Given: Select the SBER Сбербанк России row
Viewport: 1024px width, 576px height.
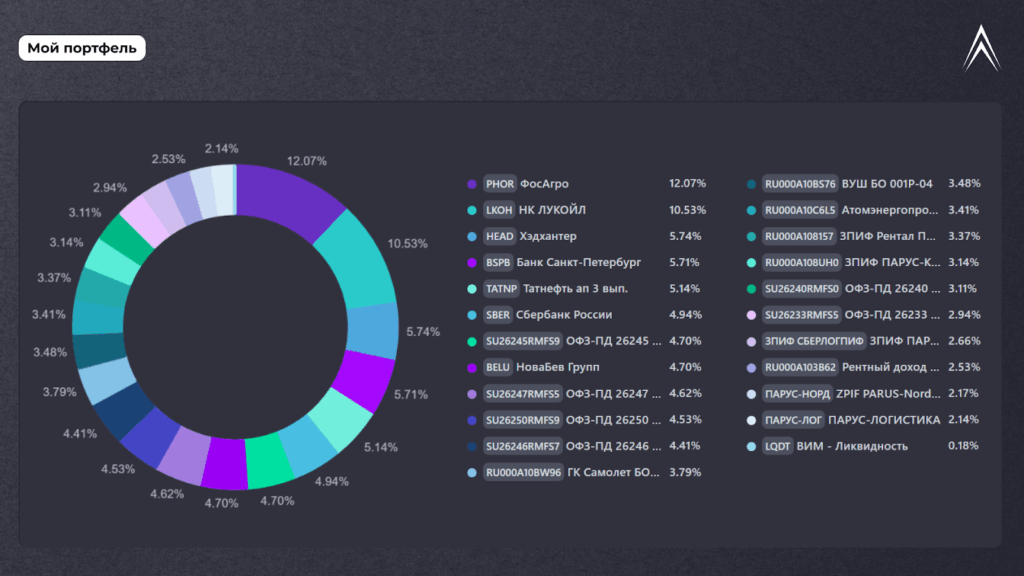Looking at the screenshot, I should click(x=586, y=314).
